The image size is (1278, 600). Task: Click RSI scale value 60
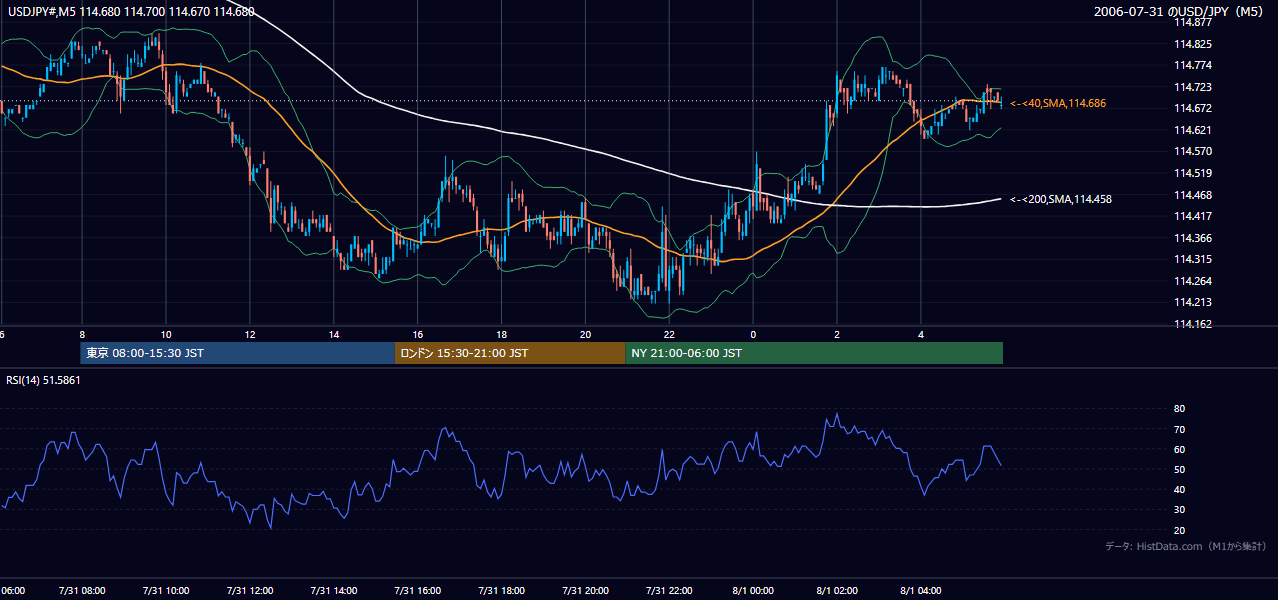pos(1179,449)
